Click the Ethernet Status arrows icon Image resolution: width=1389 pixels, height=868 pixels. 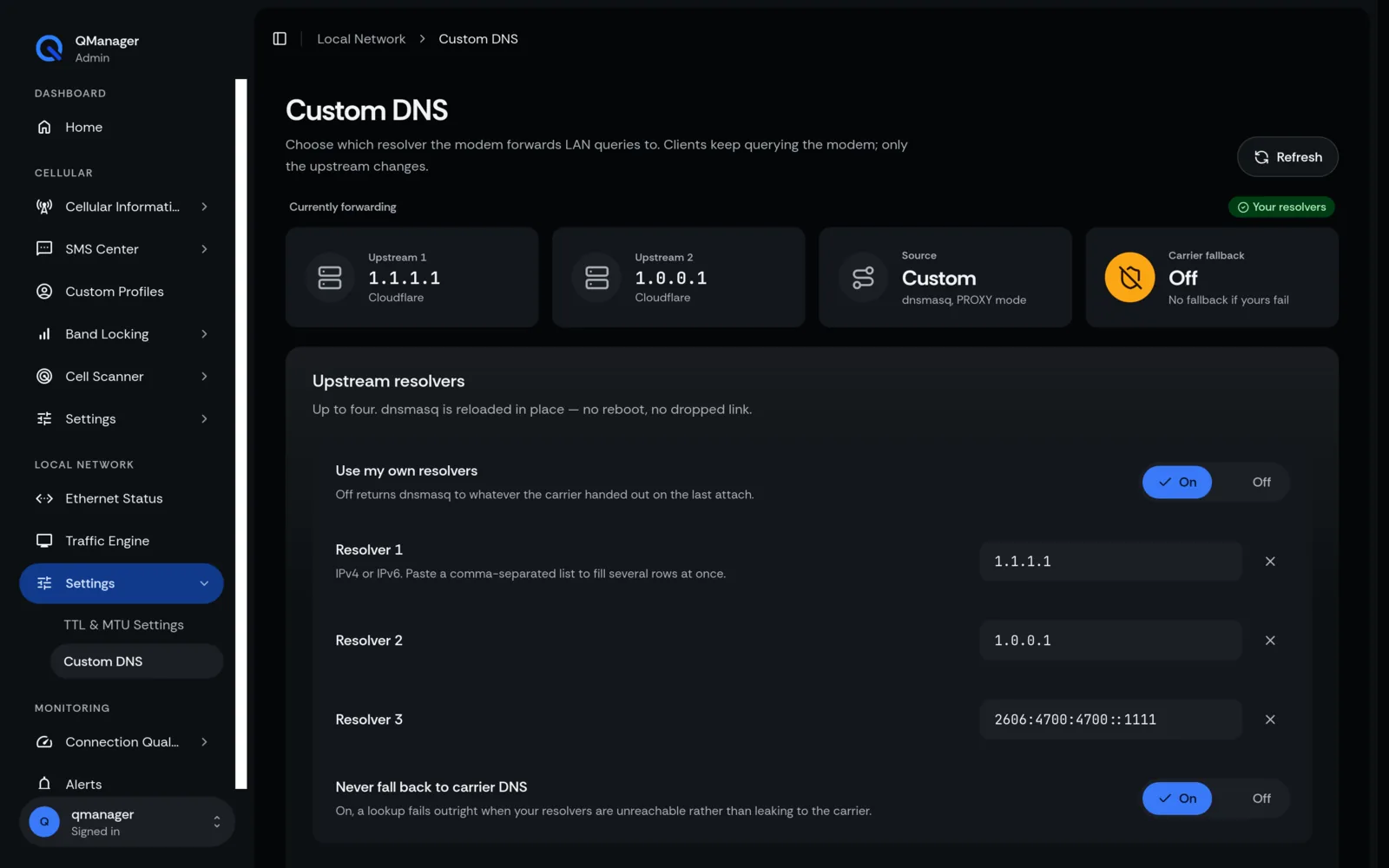[x=44, y=498]
